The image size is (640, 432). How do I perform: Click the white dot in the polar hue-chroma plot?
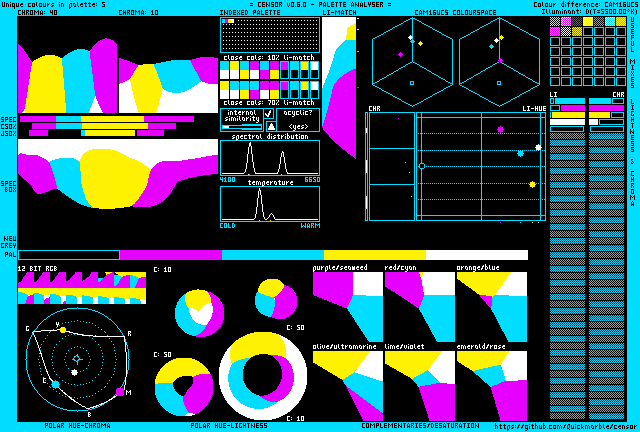pyautogui.click(x=74, y=372)
